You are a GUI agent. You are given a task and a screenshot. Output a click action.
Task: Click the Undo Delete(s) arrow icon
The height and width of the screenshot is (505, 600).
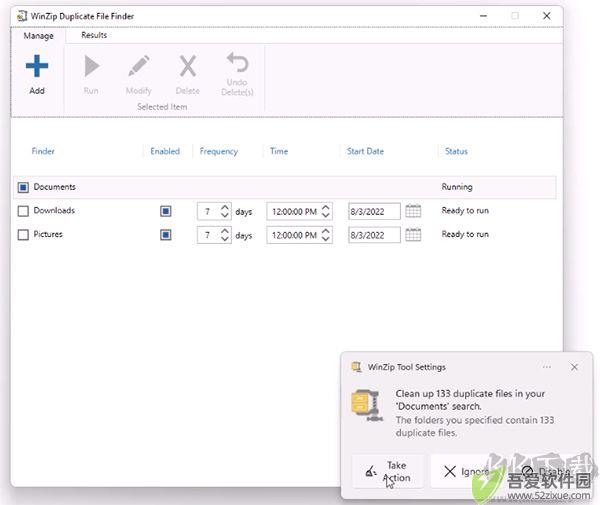click(237, 62)
